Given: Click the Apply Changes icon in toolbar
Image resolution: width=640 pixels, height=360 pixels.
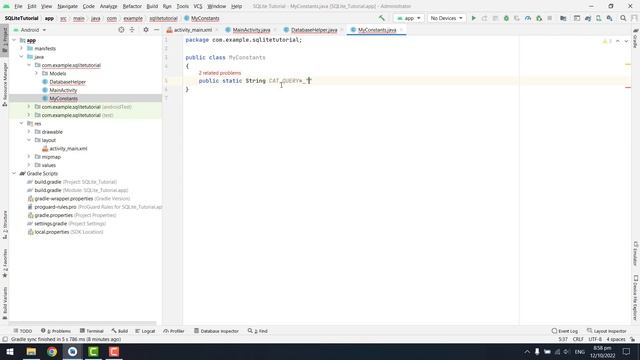Looking at the screenshot, I should [x=484, y=18].
